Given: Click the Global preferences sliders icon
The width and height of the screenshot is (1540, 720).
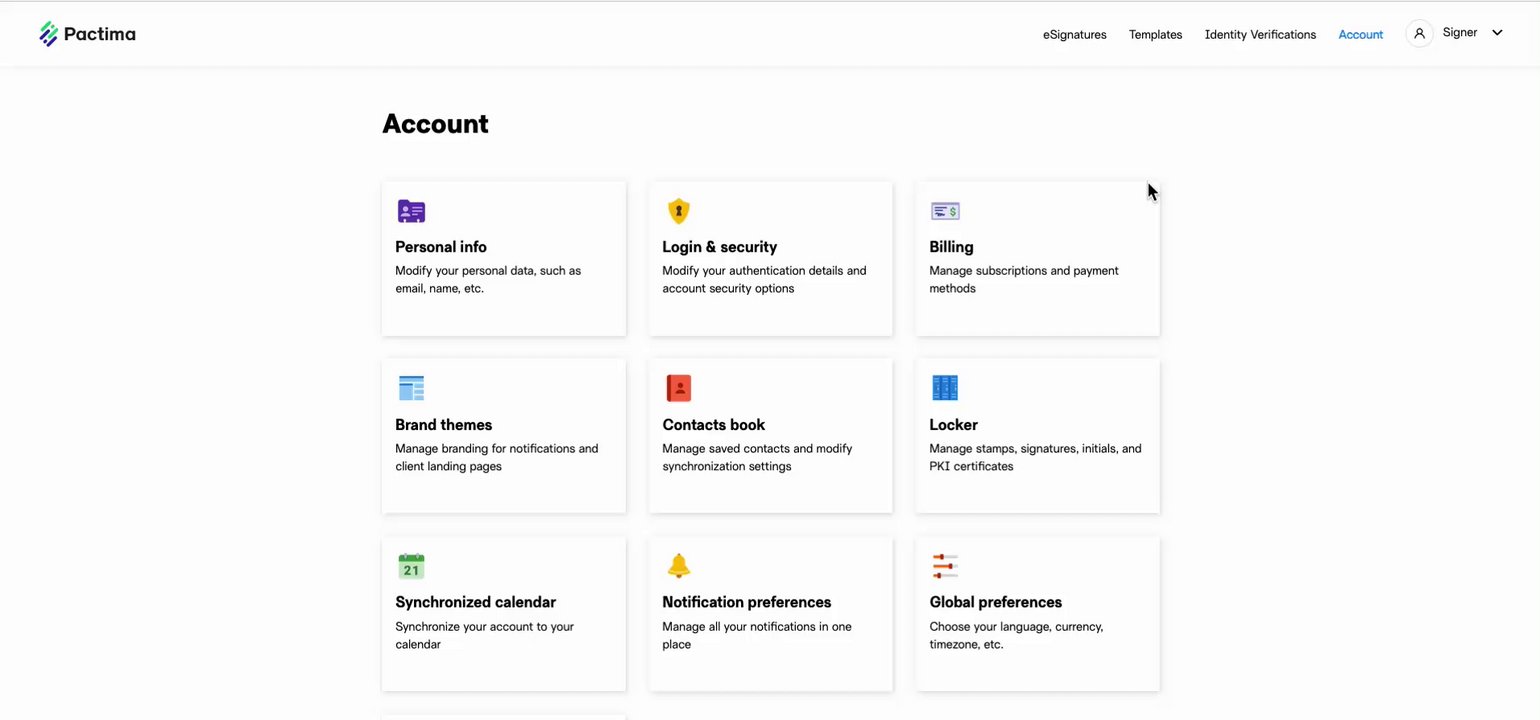Looking at the screenshot, I should click(945, 566).
